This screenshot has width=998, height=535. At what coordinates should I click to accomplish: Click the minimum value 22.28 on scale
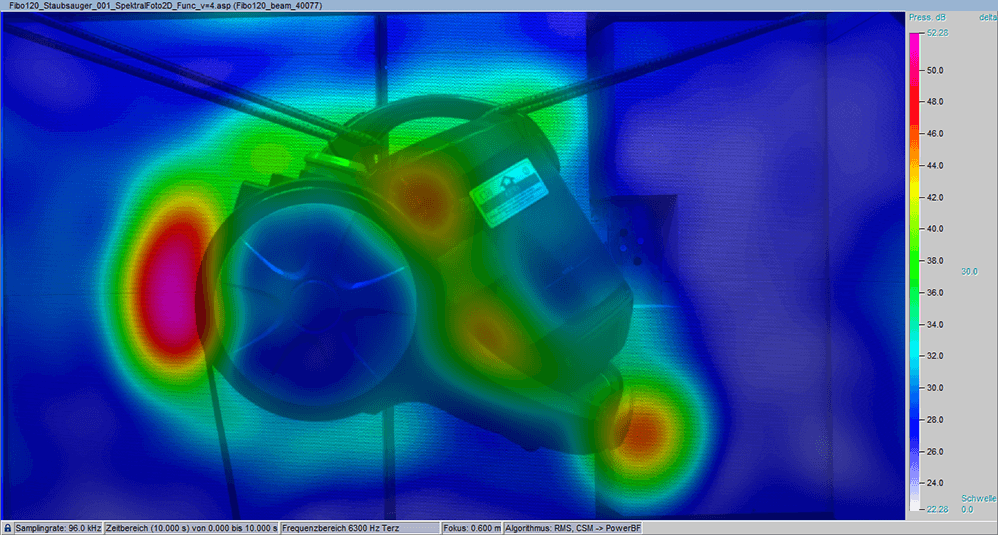click(x=940, y=508)
